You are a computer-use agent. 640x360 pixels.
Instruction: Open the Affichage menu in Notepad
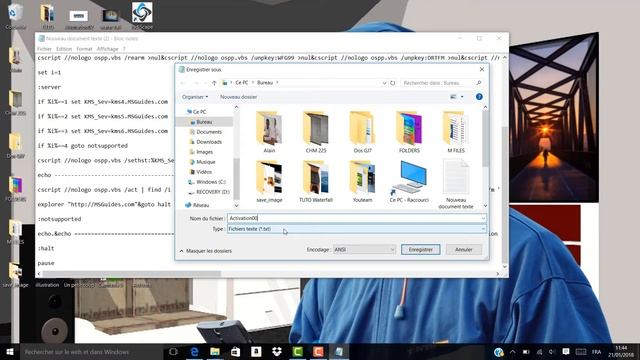click(107, 49)
